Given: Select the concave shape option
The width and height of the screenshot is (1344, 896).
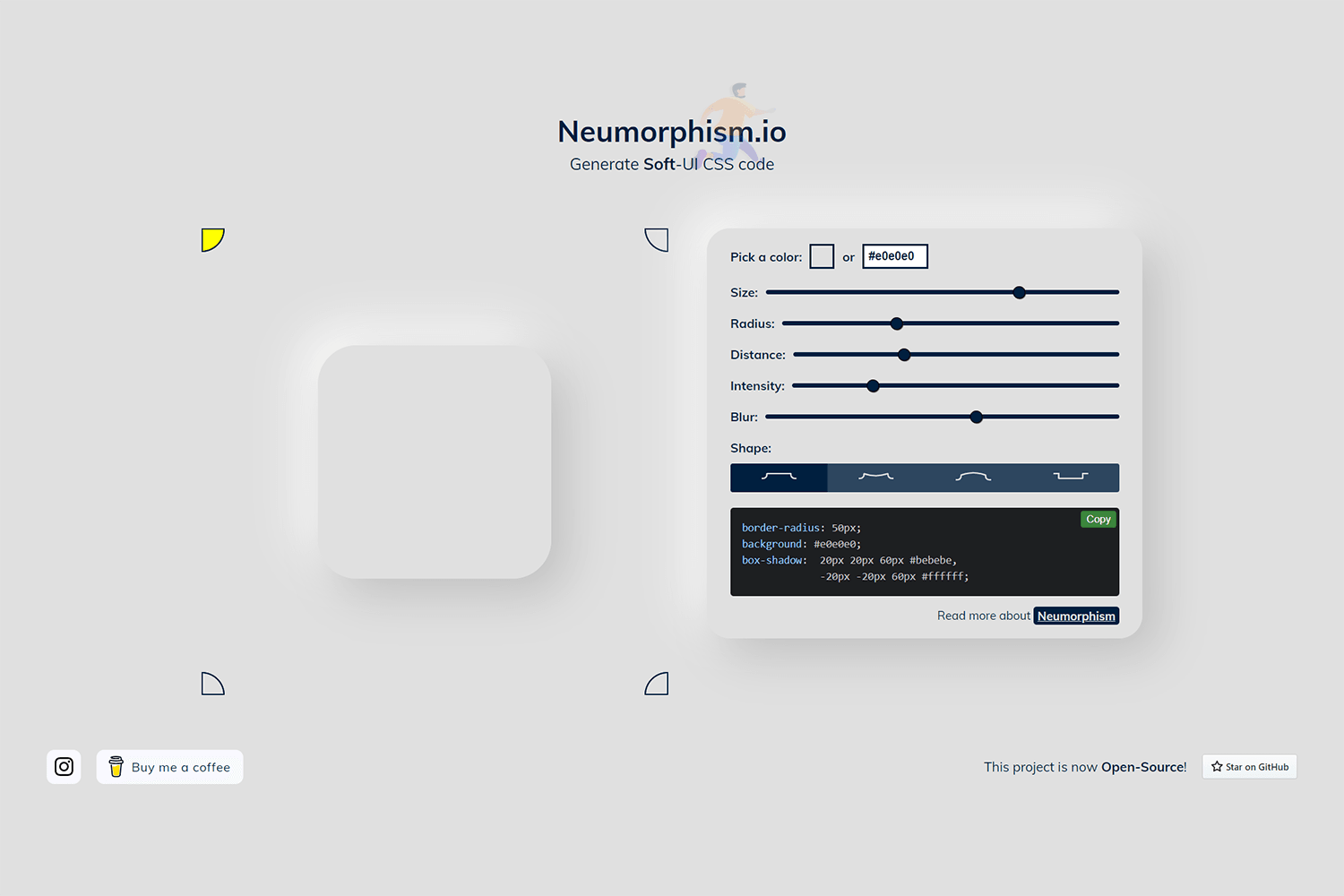Looking at the screenshot, I should [x=876, y=478].
